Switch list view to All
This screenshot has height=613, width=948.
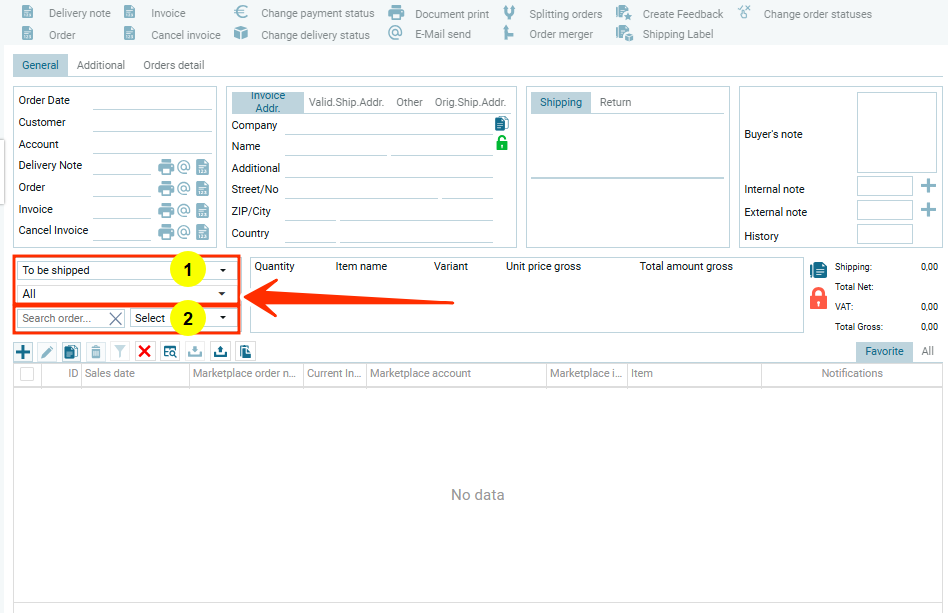coord(927,351)
